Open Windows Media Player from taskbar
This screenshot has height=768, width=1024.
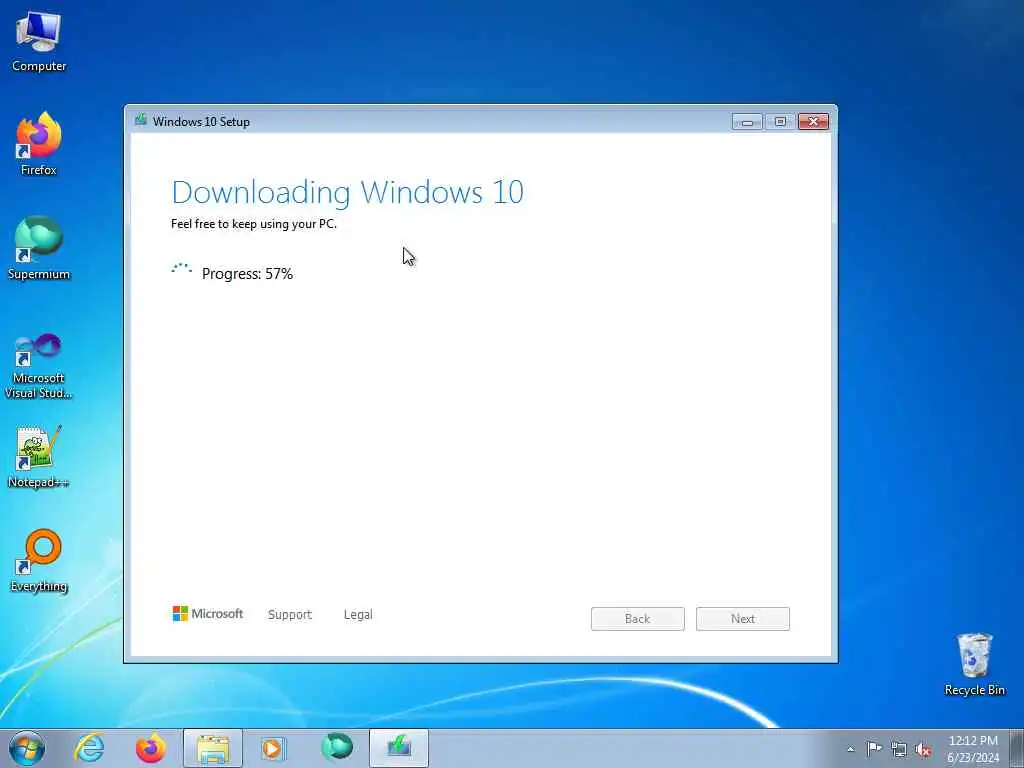click(x=274, y=748)
